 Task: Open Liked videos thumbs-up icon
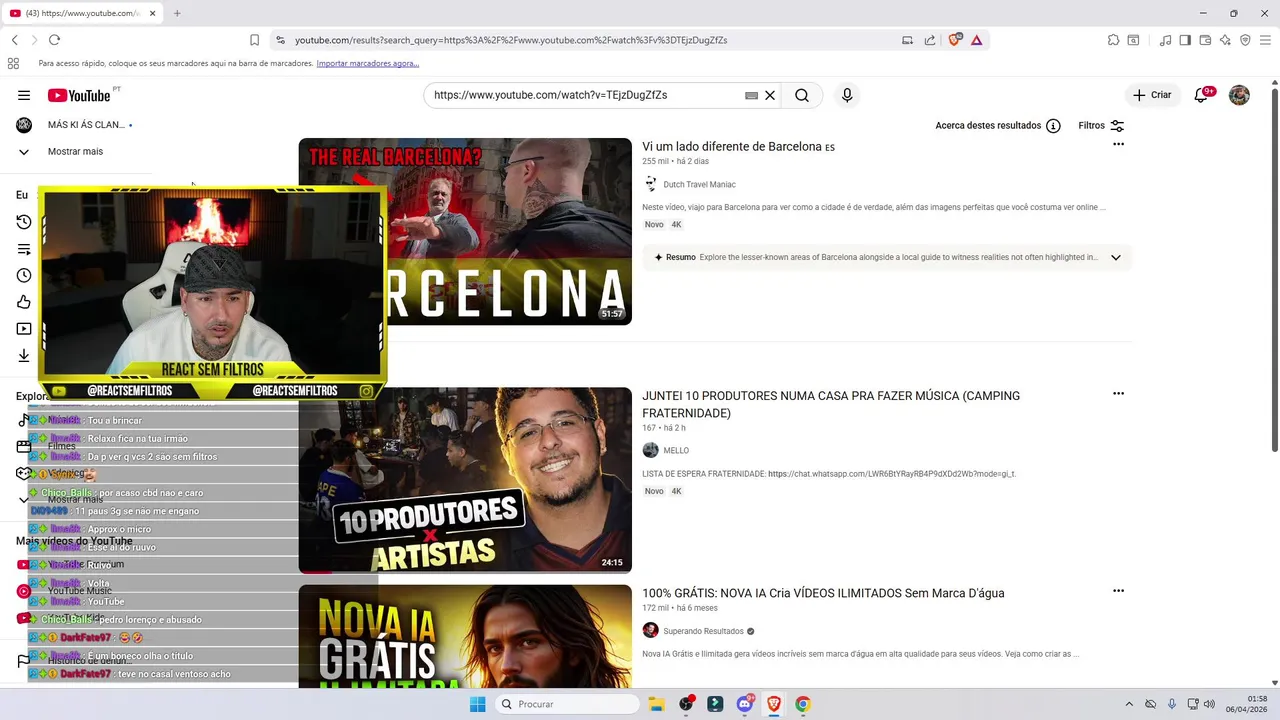coord(24,302)
